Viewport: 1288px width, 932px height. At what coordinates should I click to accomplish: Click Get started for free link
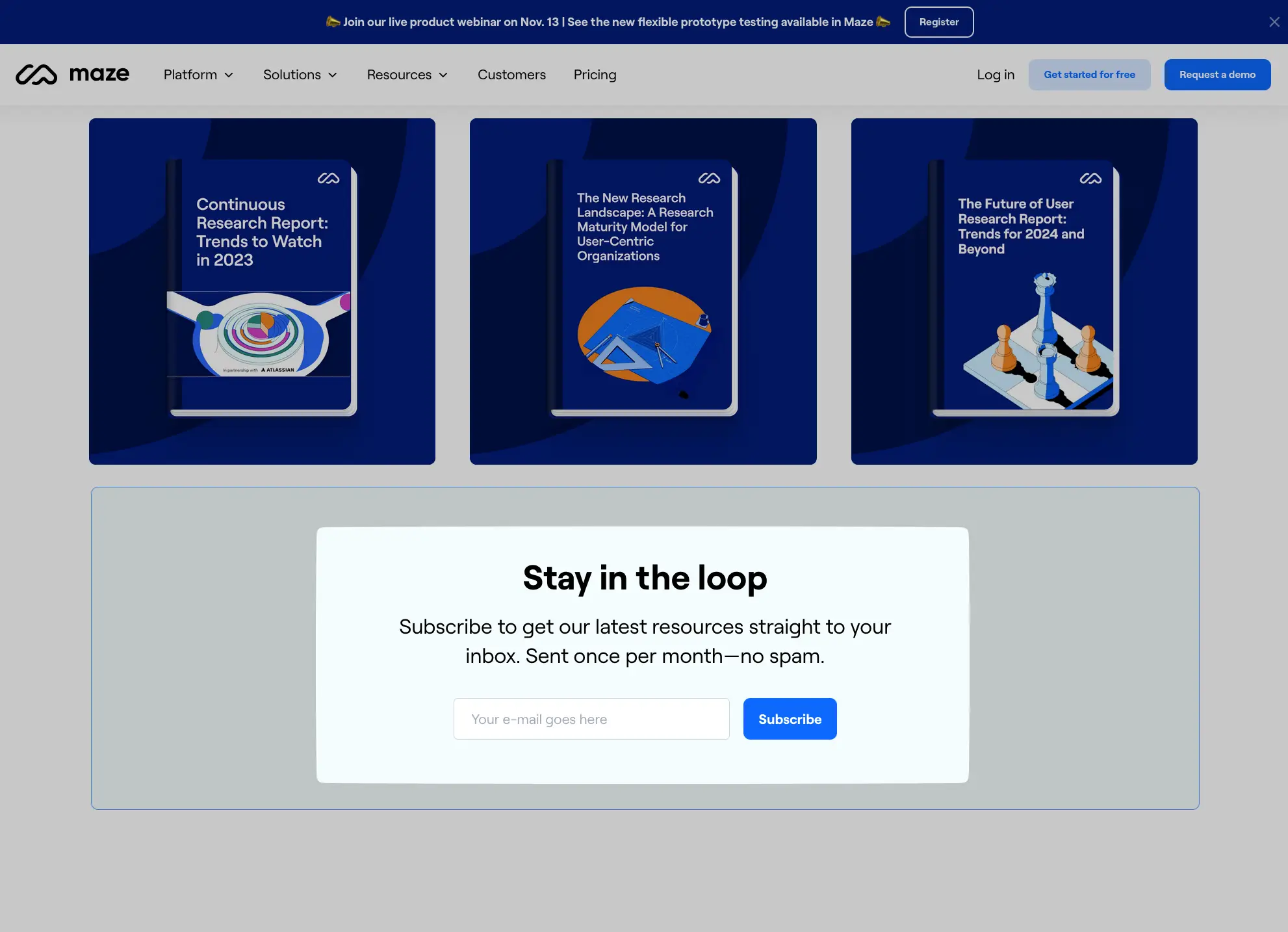coord(1089,74)
